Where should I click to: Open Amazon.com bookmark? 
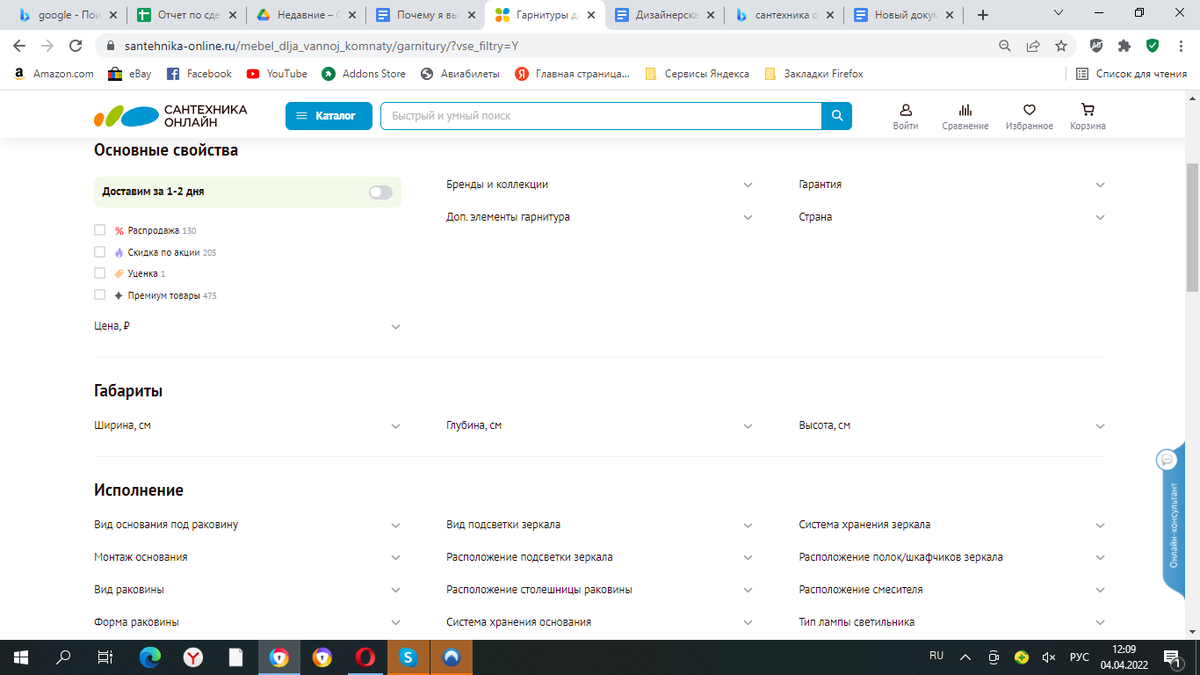54,74
